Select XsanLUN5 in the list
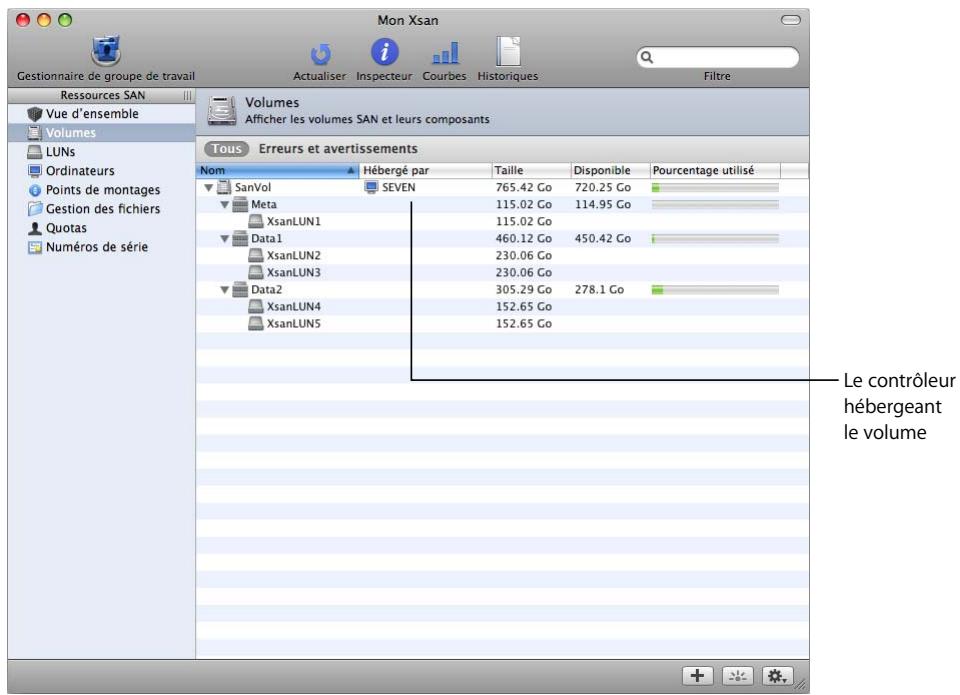The image size is (960, 695). pyautogui.click(x=502, y=324)
